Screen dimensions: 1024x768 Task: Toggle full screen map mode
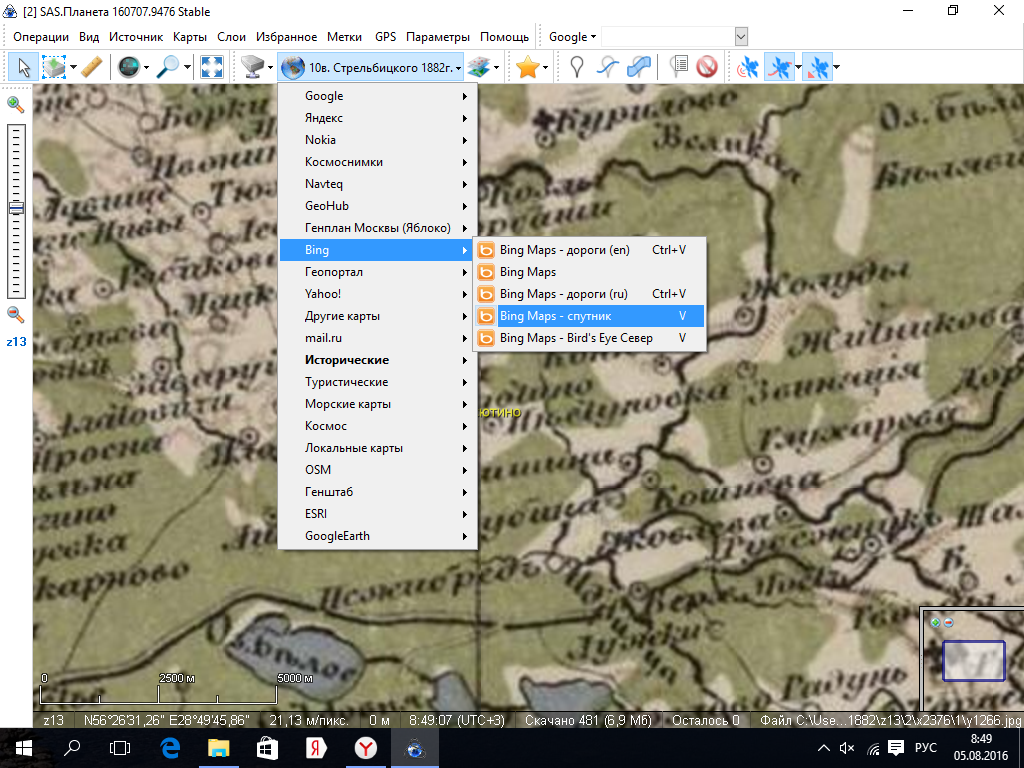click(x=212, y=67)
